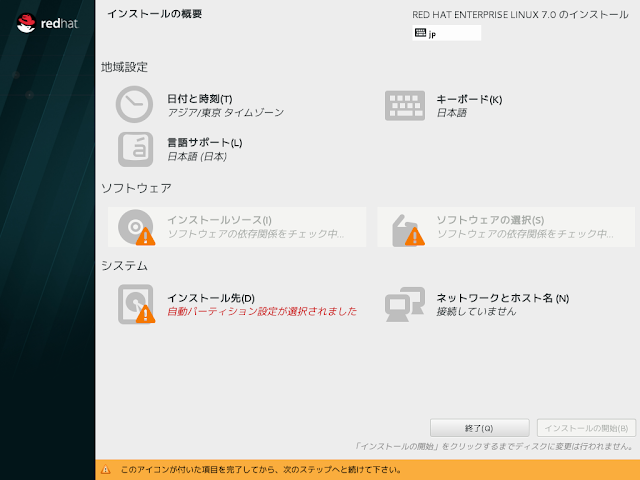The height and width of the screenshot is (480, 640).
Task: Open ネットワークとホスト名 (N) label
Action: pyautogui.click(x=503, y=298)
